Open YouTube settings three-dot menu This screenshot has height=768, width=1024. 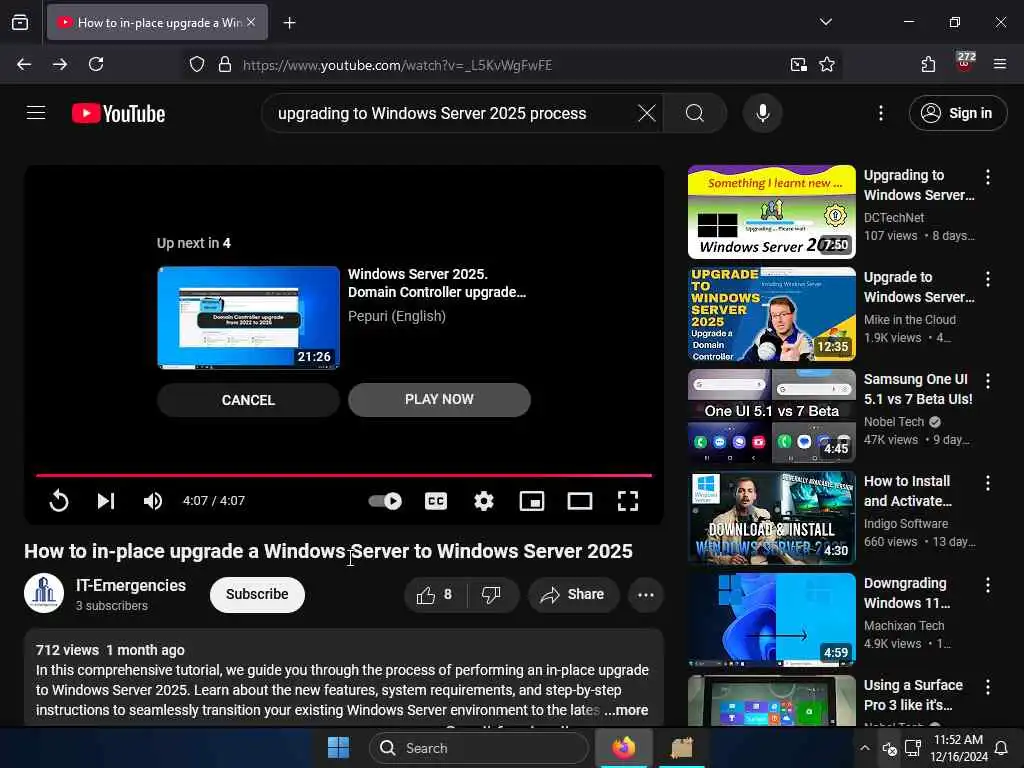[881, 113]
